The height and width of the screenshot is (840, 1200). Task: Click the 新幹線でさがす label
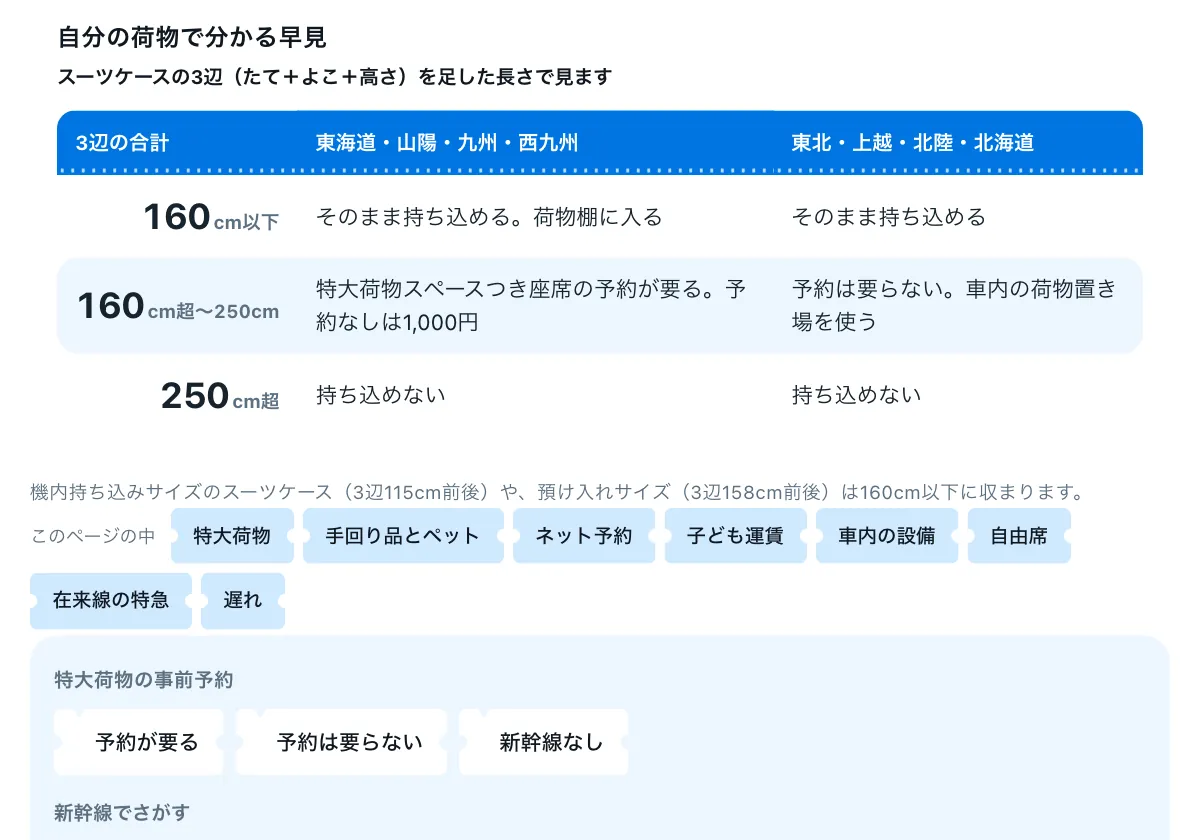click(x=121, y=812)
